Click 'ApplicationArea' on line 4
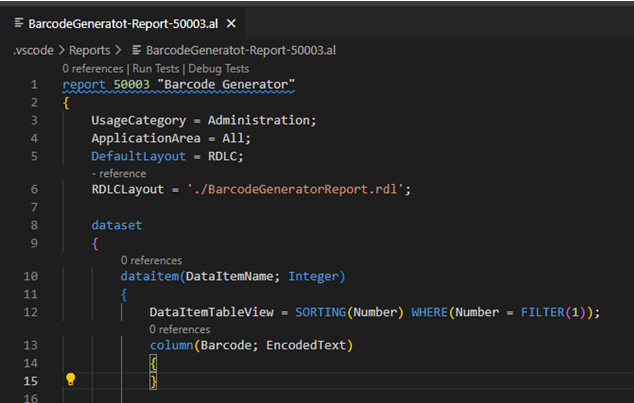 pyautogui.click(x=146, y=138)
